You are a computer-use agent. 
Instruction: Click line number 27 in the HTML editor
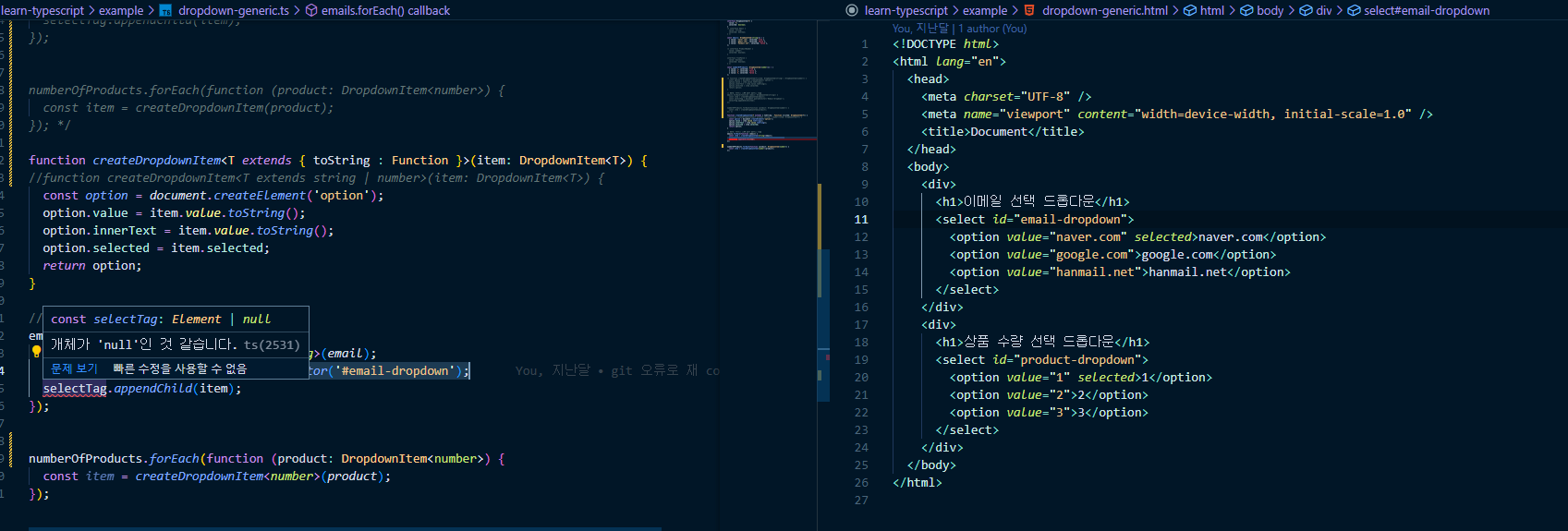861,500
